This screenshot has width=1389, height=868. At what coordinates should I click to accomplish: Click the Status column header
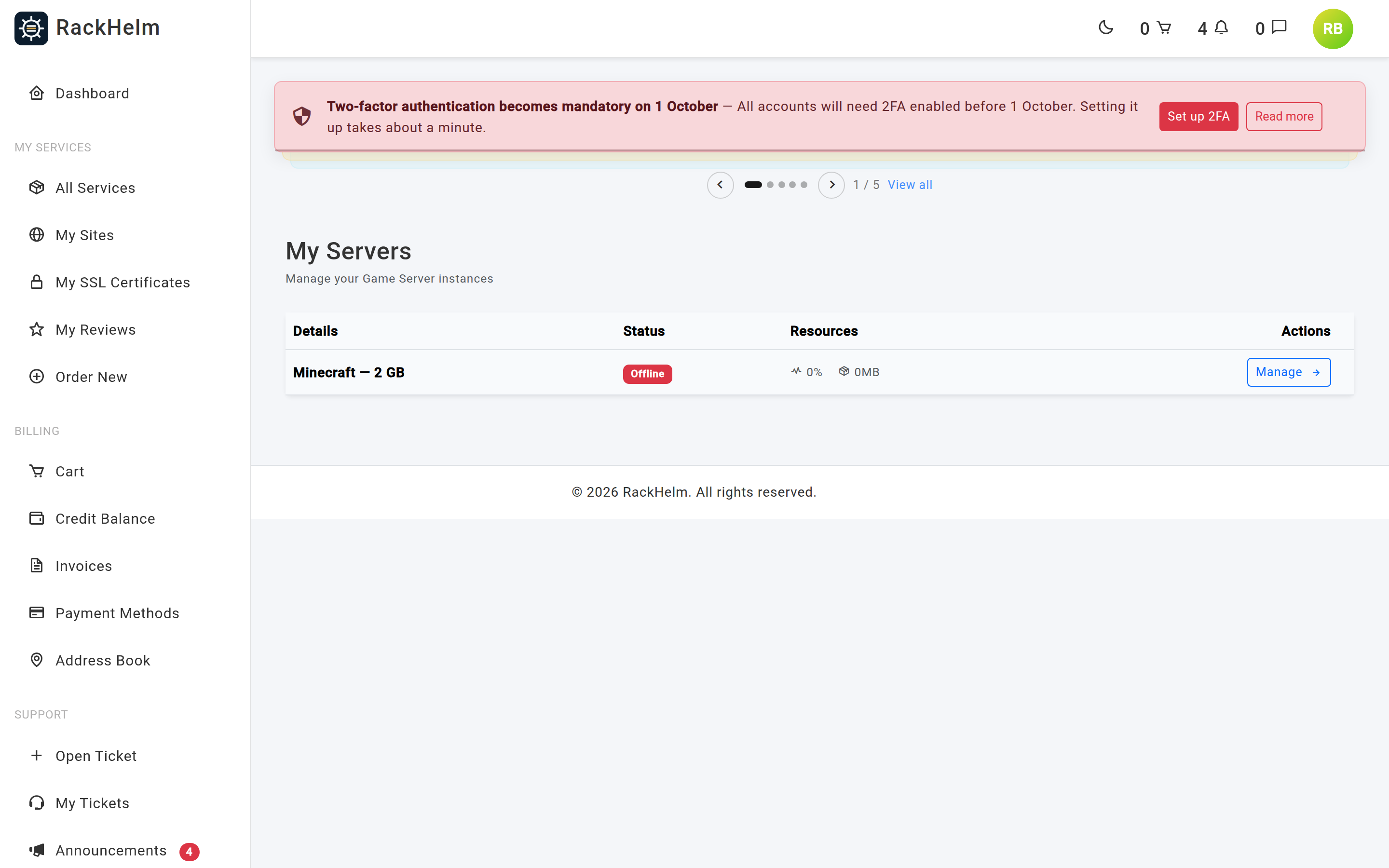[x=643, y=331]
